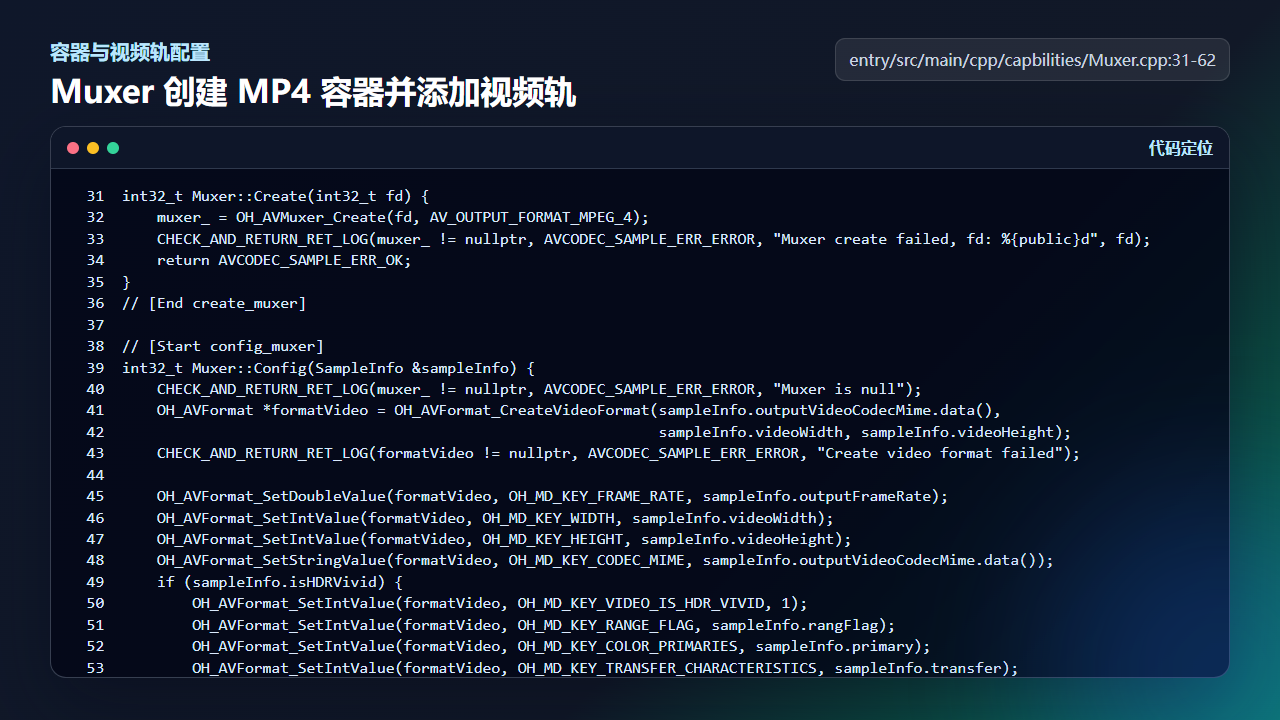Viewport: 1280px width, 720px height.
Task: Click line 42 sampleInfo.videoWidth argument line
Action: [865, 432]
